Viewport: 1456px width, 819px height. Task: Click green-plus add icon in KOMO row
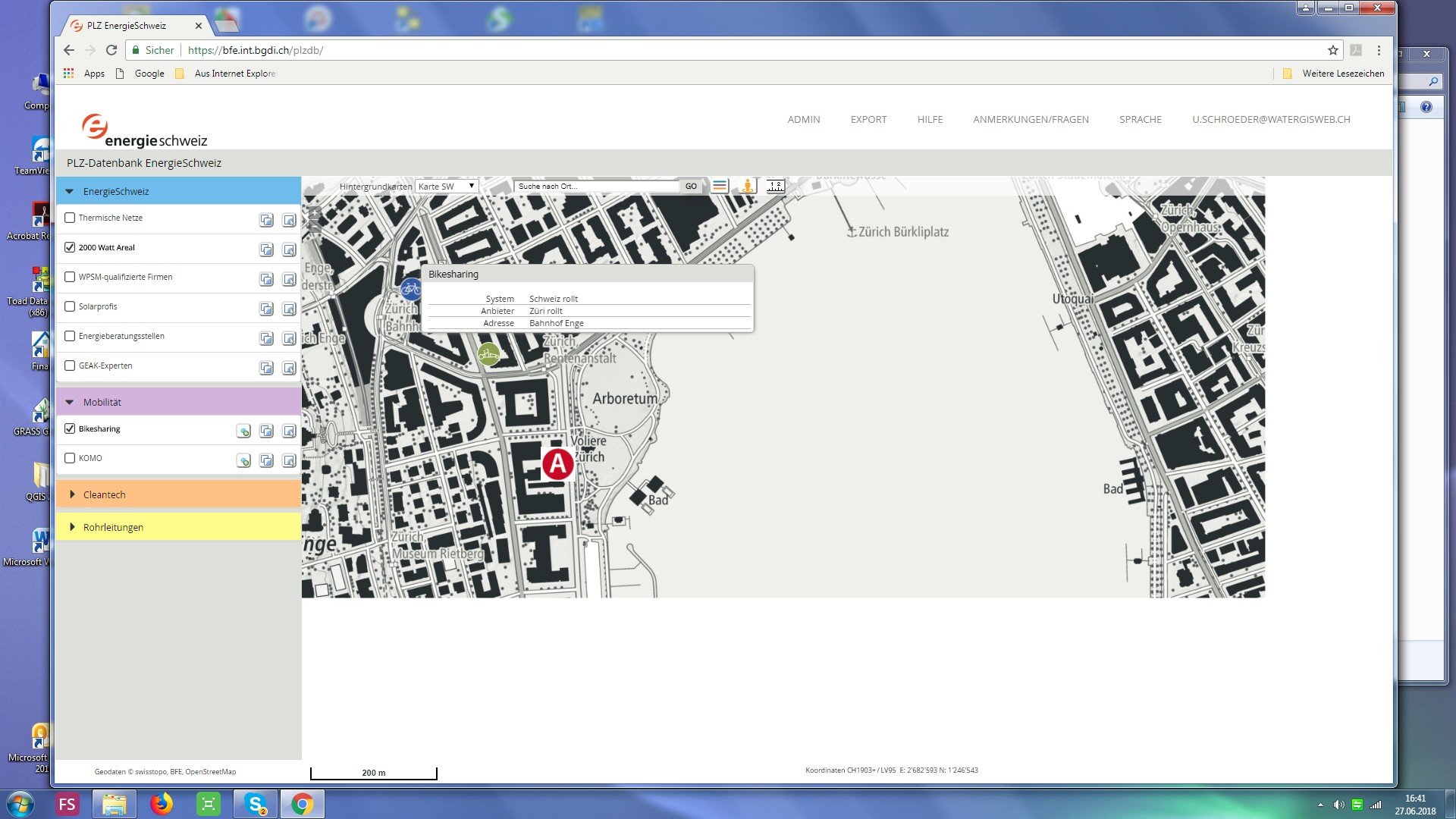click(x=243, y=460)
